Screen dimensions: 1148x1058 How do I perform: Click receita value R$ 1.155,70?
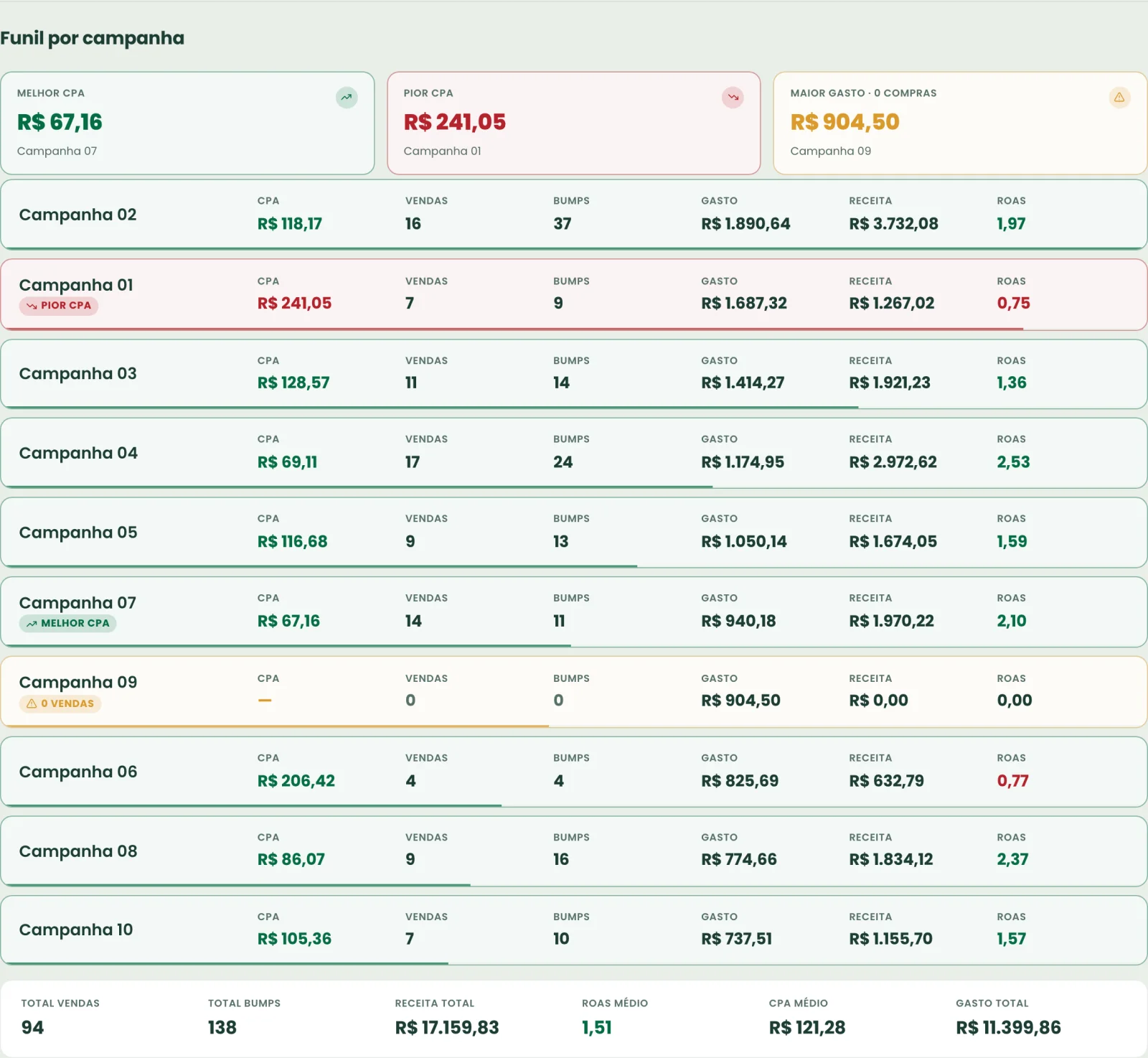pyautogui.click(x=891, y=939)
